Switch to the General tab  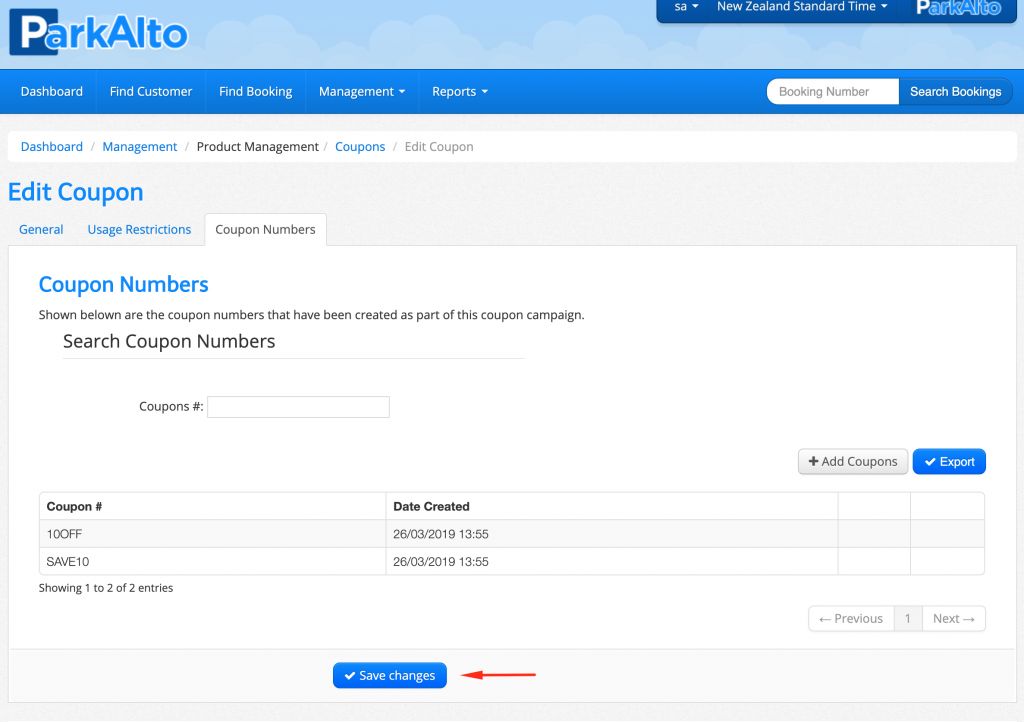41,229
